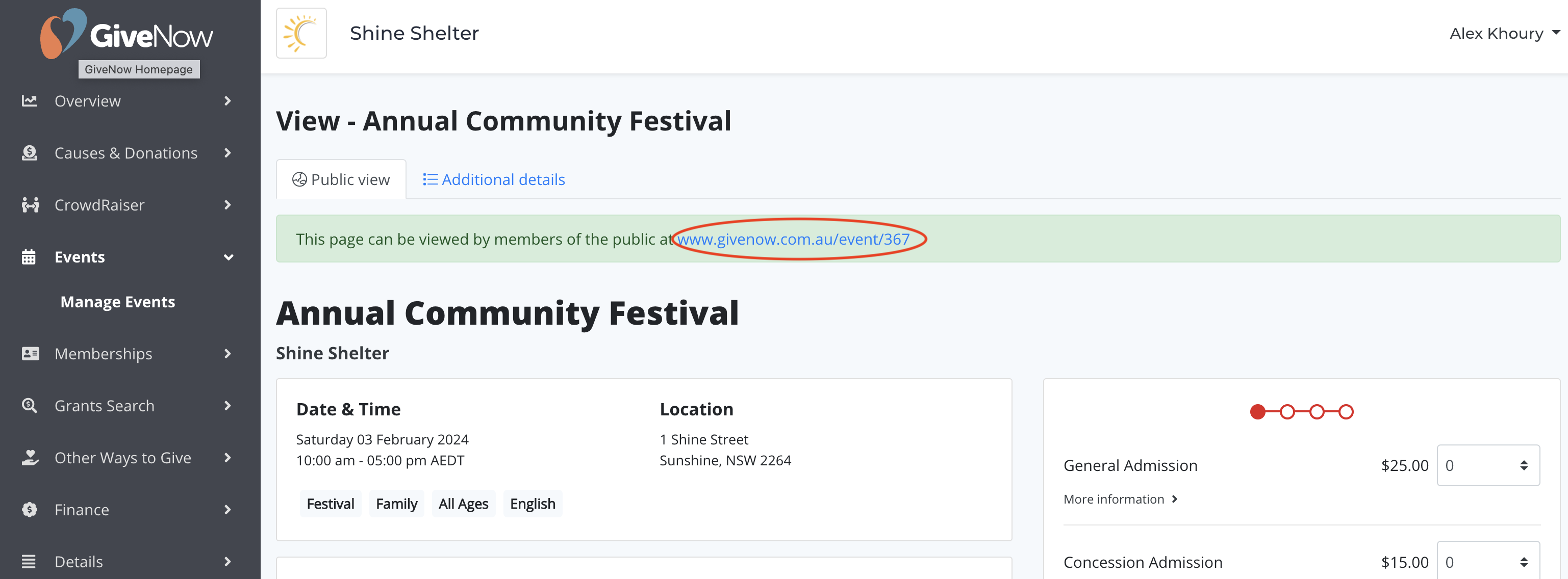Screen dimensions: 1568x579
Task: Click the Saturday 03 February 2024 date
Action: (x=382, y=440)
